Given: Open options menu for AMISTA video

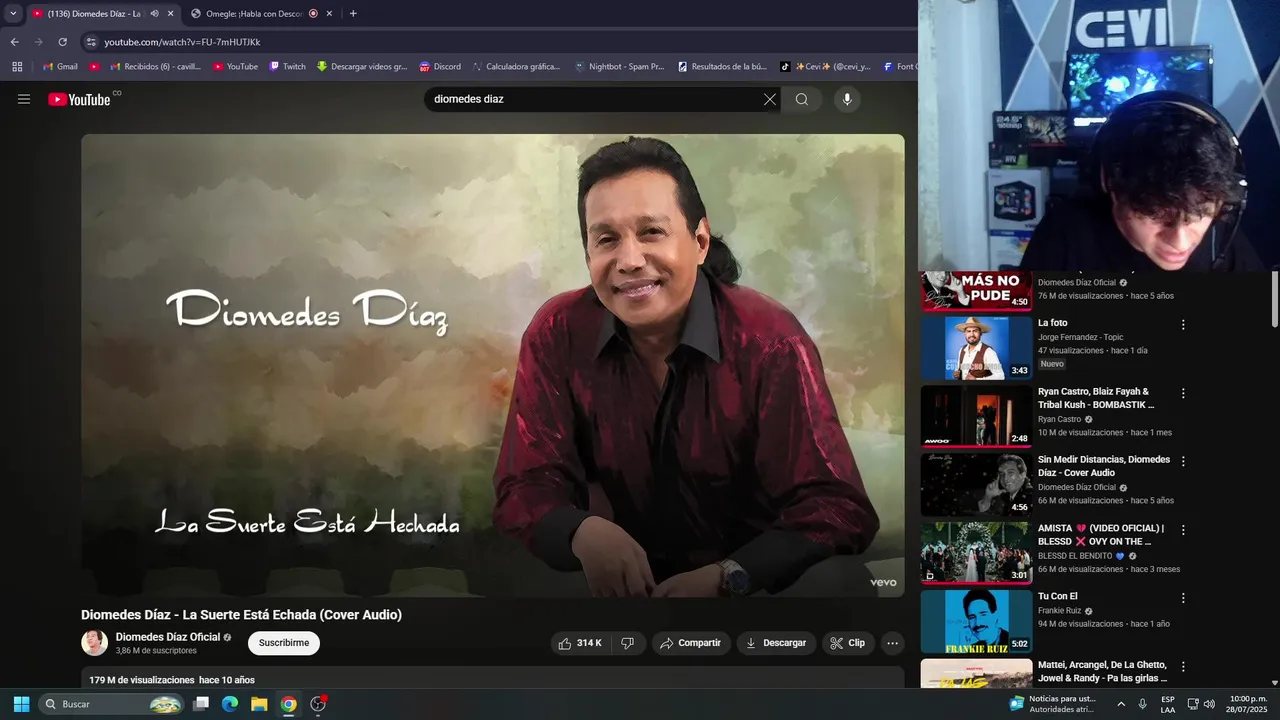Looking at the screenshot, I should click(1183, 530).
